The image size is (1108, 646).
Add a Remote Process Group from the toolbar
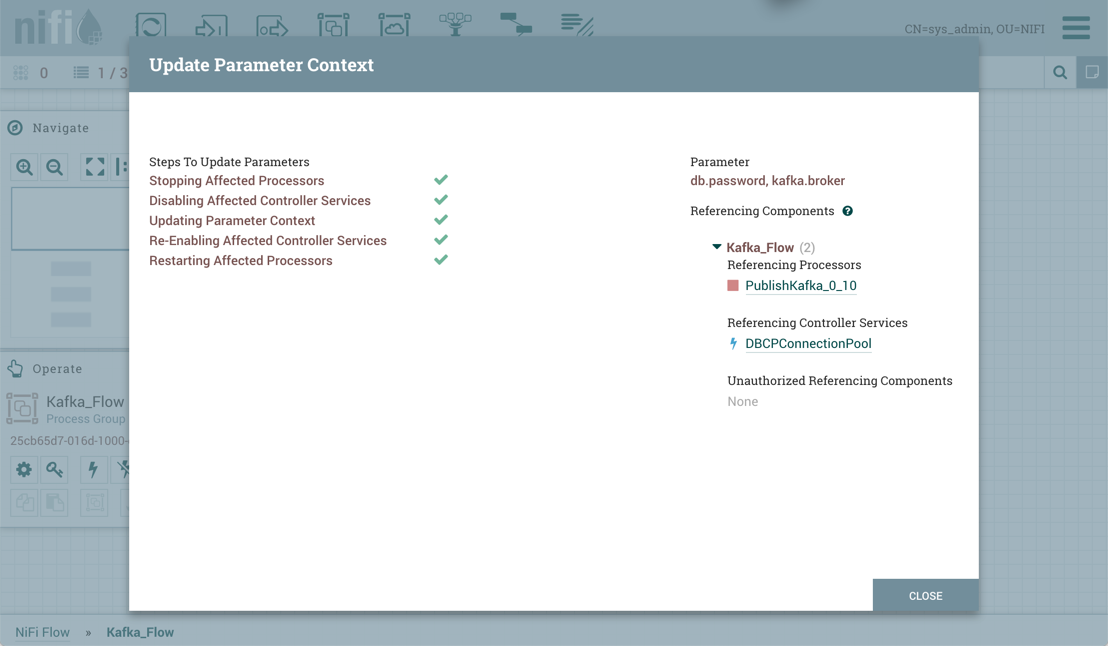394,27
